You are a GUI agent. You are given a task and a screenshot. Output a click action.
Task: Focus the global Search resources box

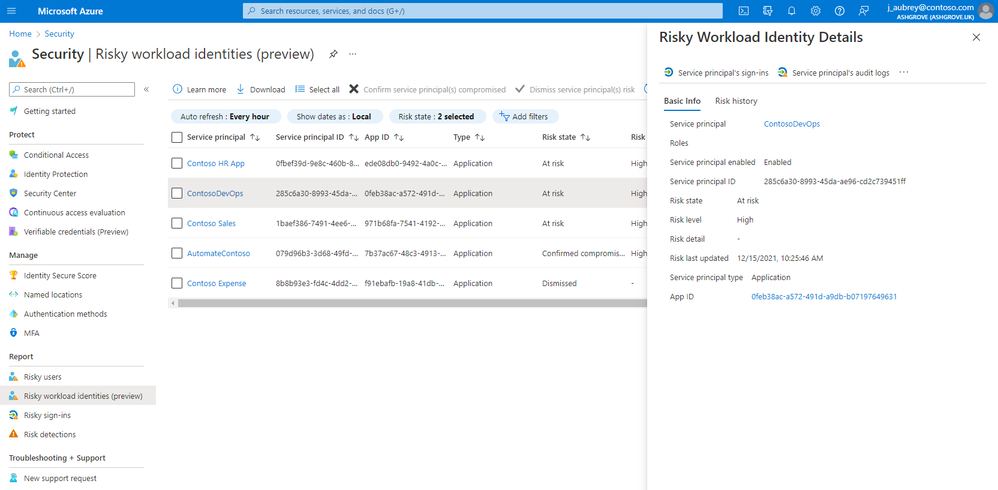click(482, 11)
